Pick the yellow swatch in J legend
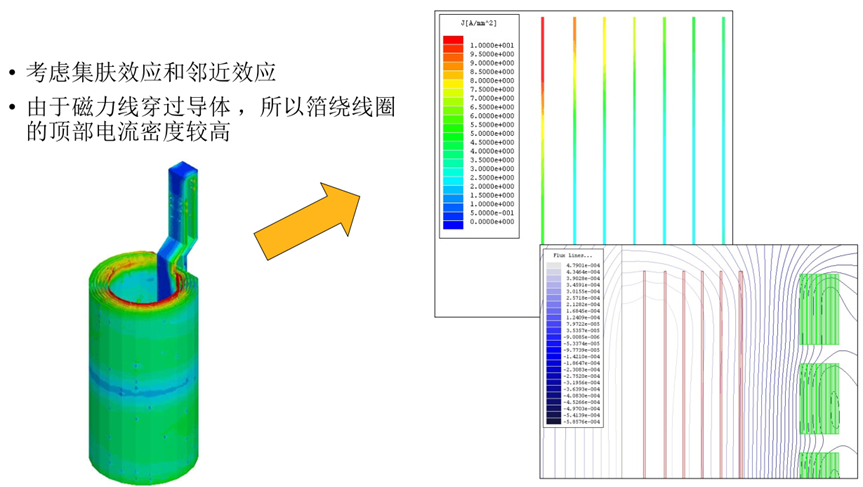The height and width of the screenshot is (487, 863). [x=453, y=85]
